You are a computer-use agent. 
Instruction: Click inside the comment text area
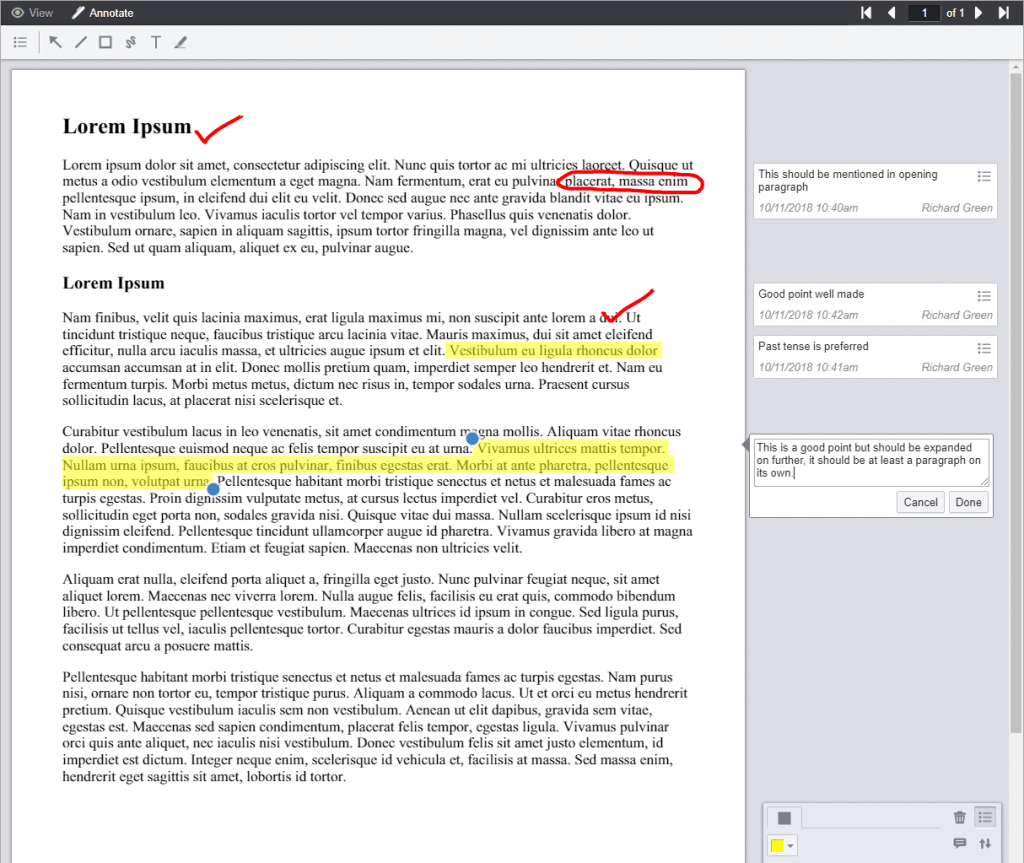click(x=872, y=462)
